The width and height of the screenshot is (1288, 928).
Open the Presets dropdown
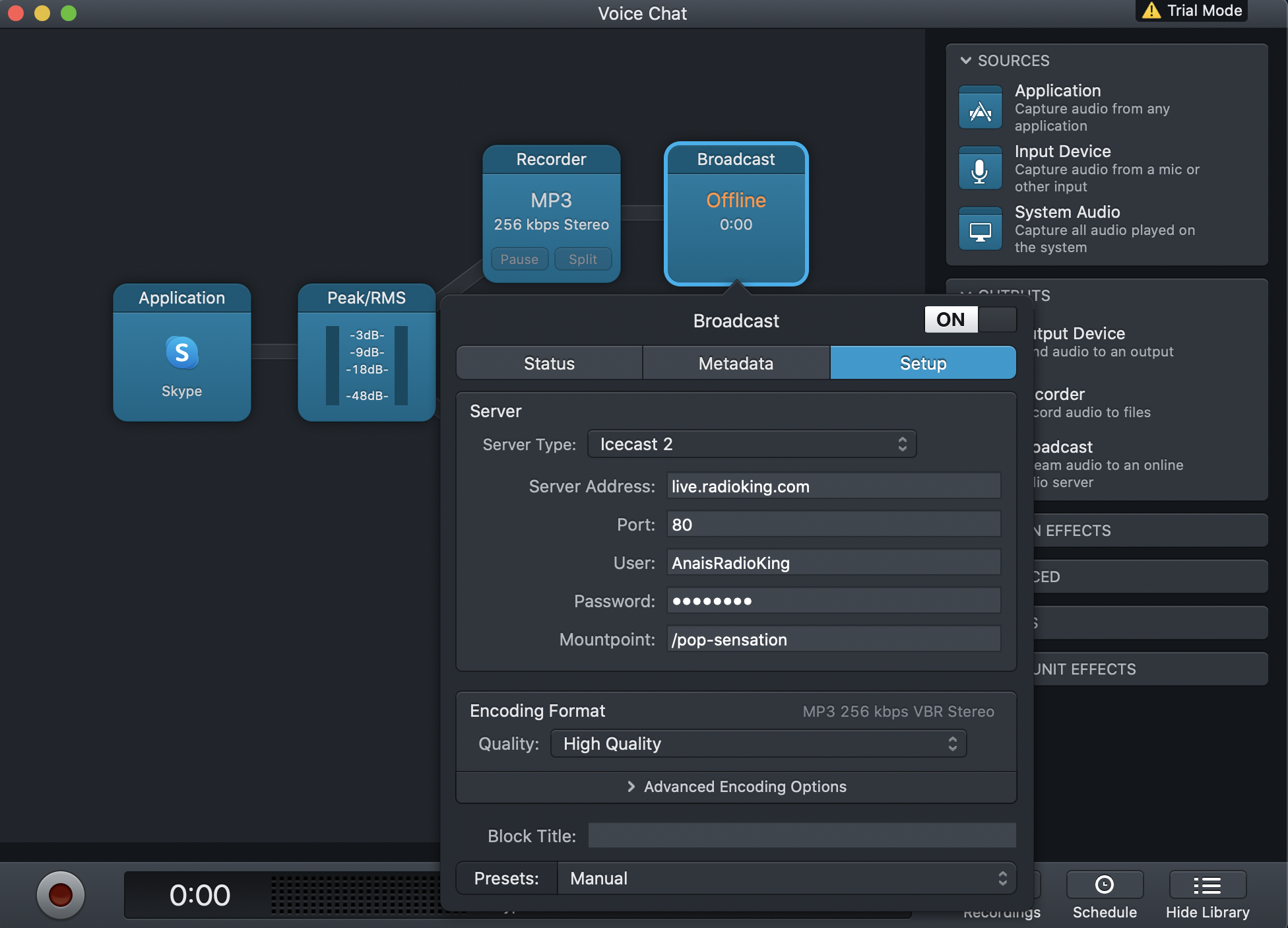786,878
